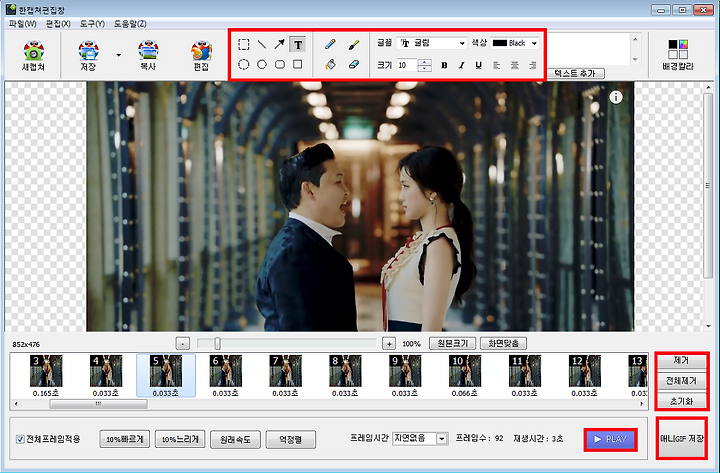
Task: Select the eraser tool
Action: (354, 64)
